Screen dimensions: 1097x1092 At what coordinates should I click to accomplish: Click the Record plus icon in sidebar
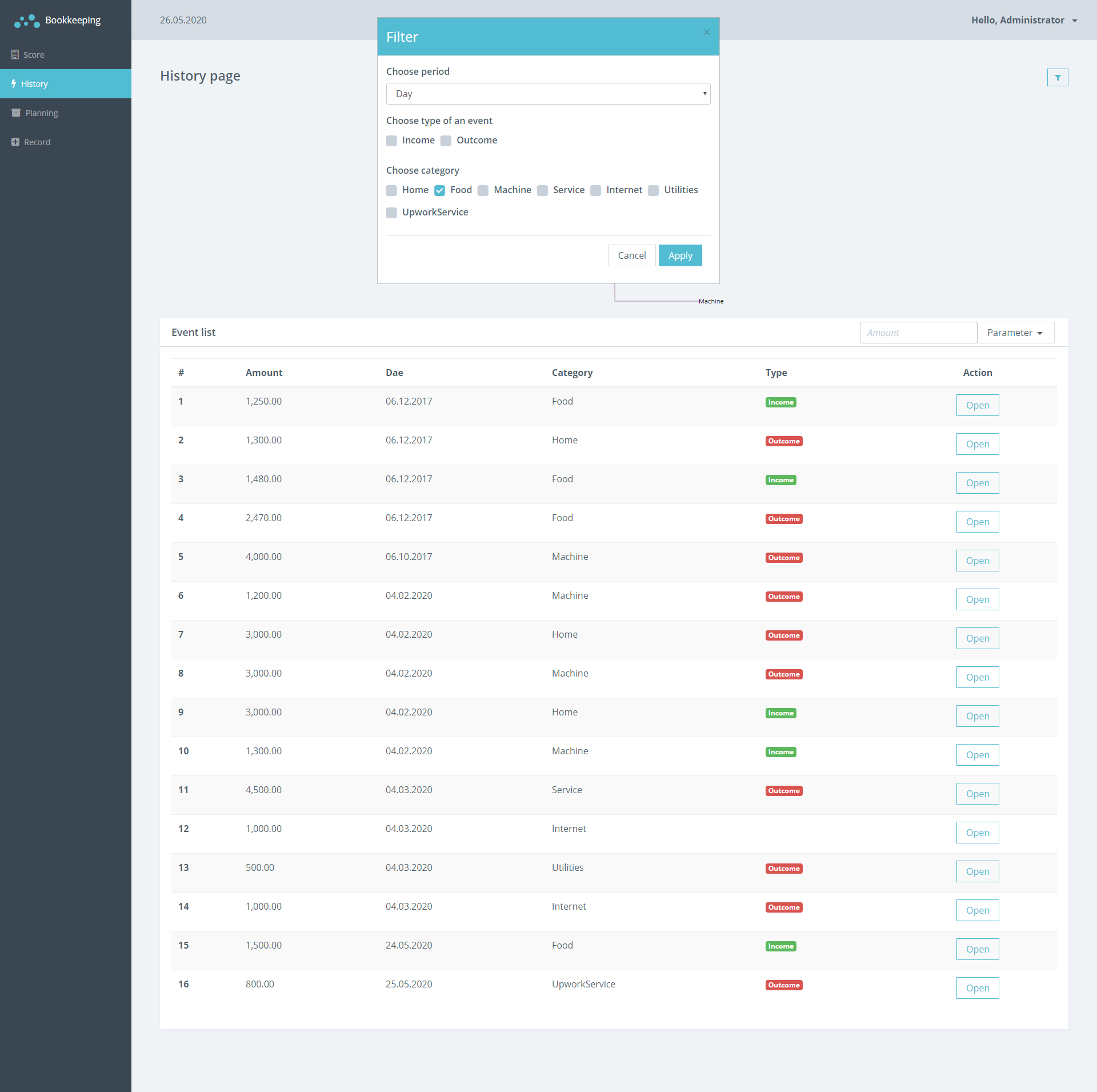coord(15,142)
